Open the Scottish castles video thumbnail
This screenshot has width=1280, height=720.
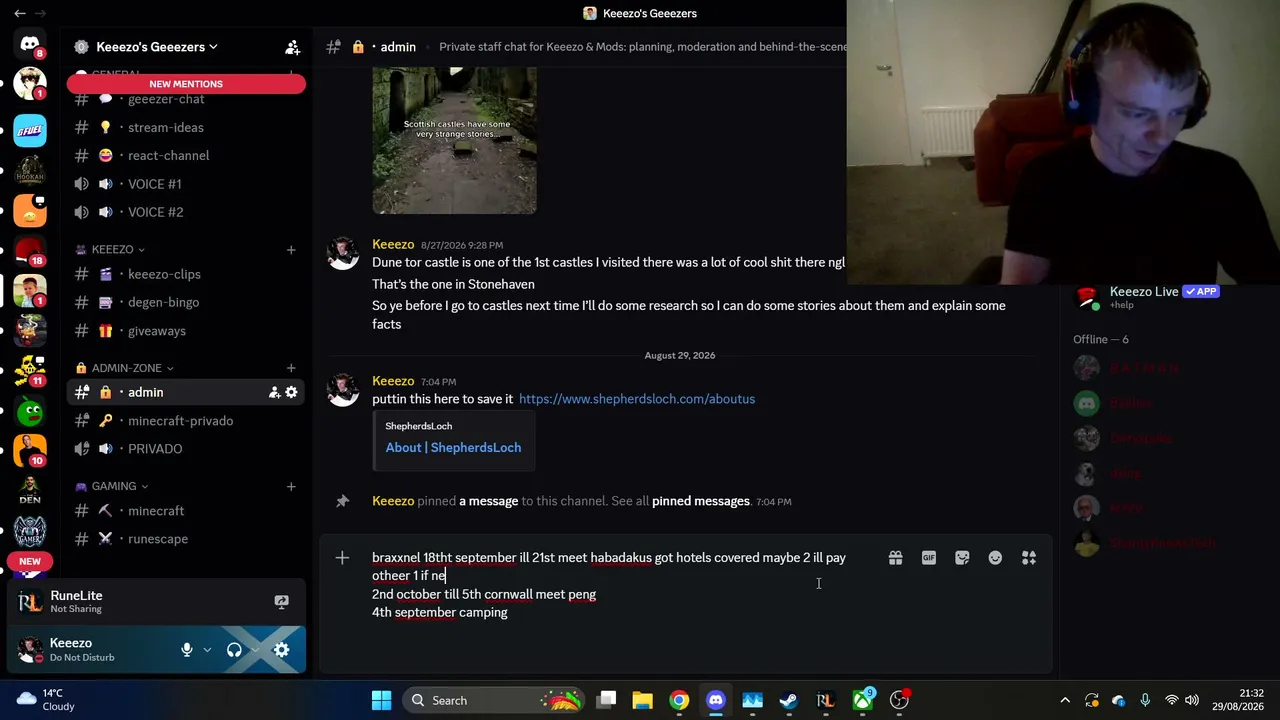[455, 140]
